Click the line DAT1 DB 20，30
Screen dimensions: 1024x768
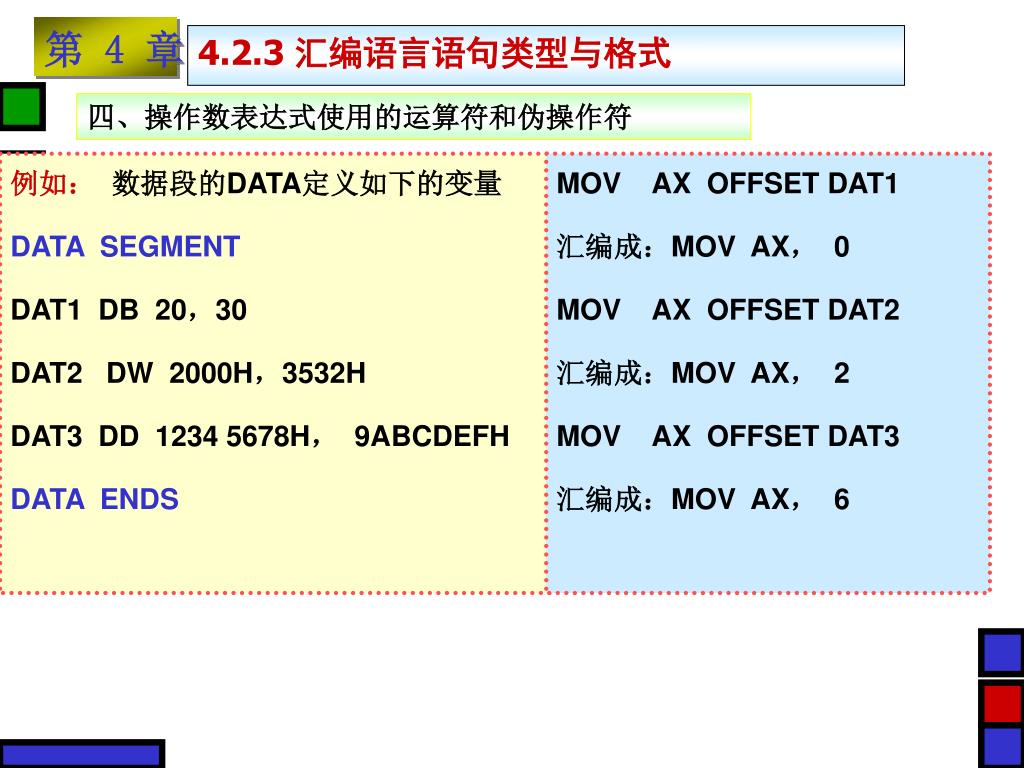pos(129,310)
